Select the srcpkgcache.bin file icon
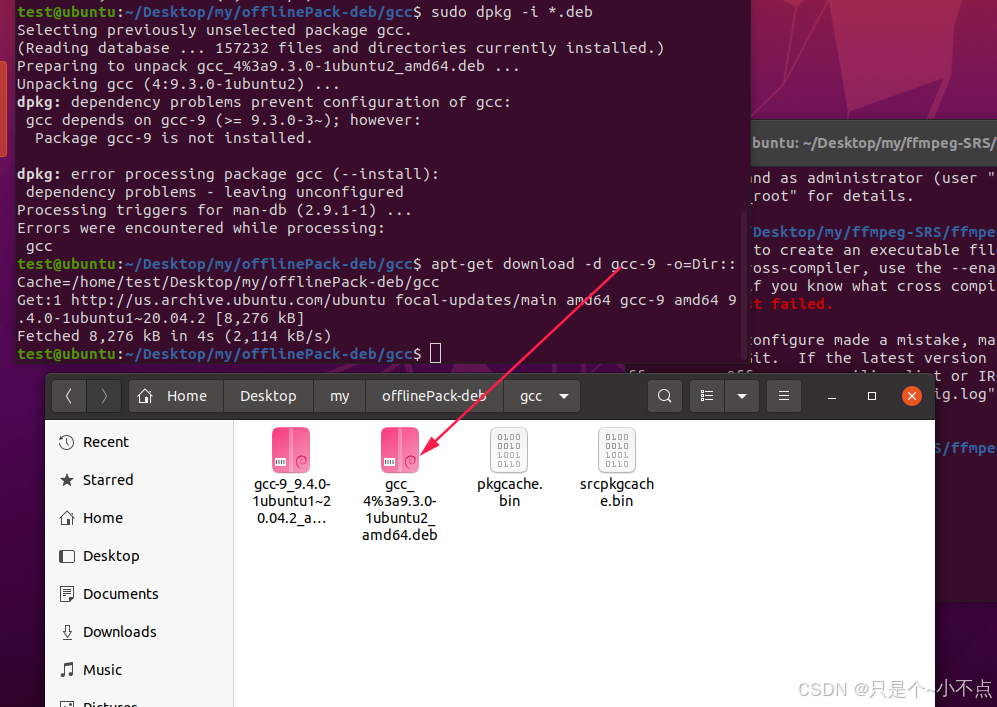 click(617, 450)
